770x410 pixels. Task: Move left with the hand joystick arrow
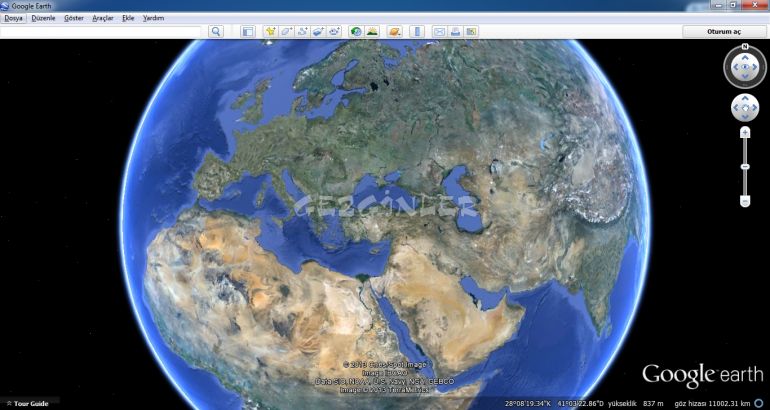(737, 108)
